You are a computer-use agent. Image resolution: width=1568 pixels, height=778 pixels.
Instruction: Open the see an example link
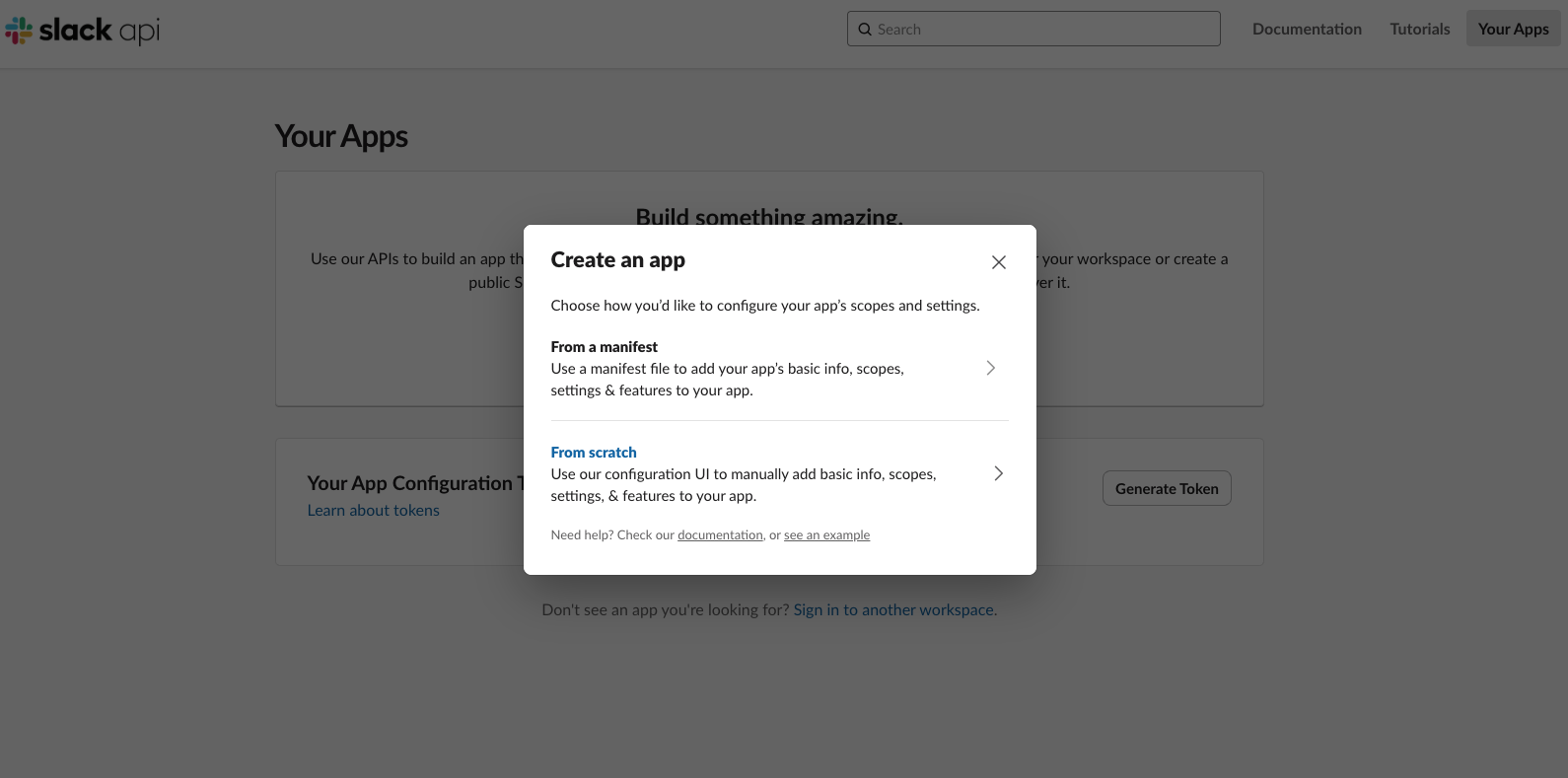(x=826, y=535)
